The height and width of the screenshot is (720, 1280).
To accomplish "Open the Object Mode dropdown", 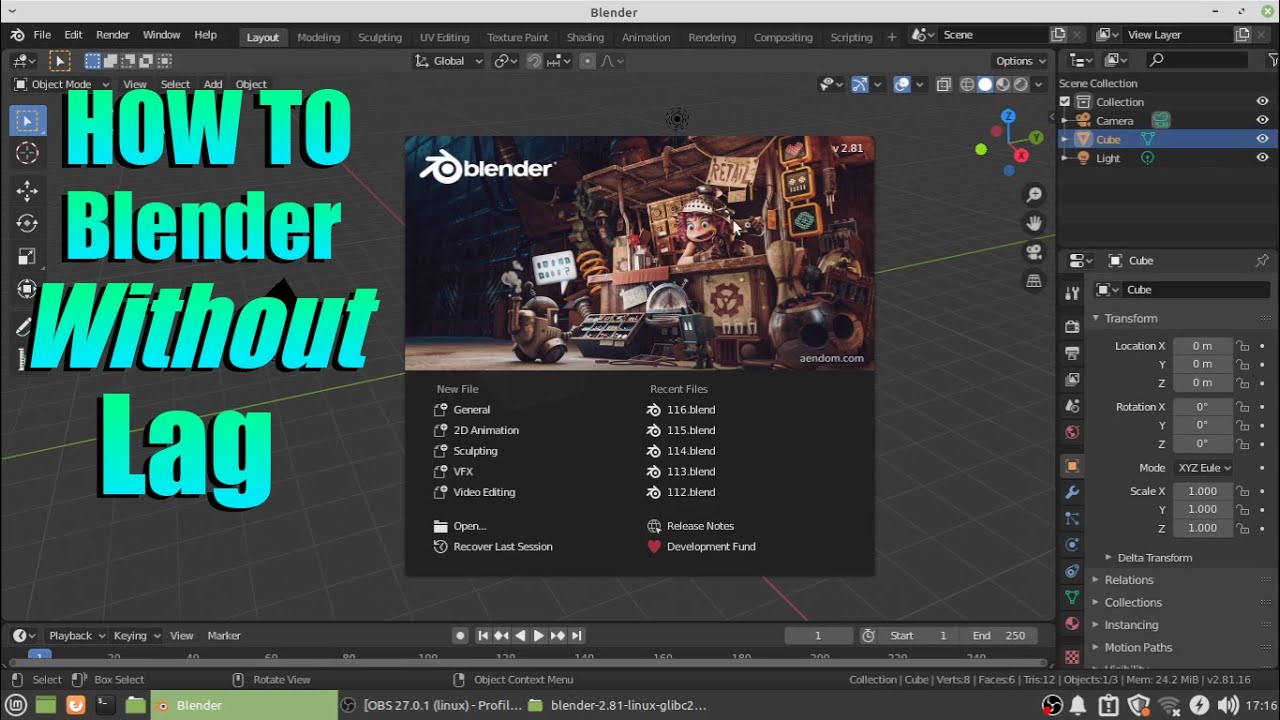I will click(x=62, y=84).
